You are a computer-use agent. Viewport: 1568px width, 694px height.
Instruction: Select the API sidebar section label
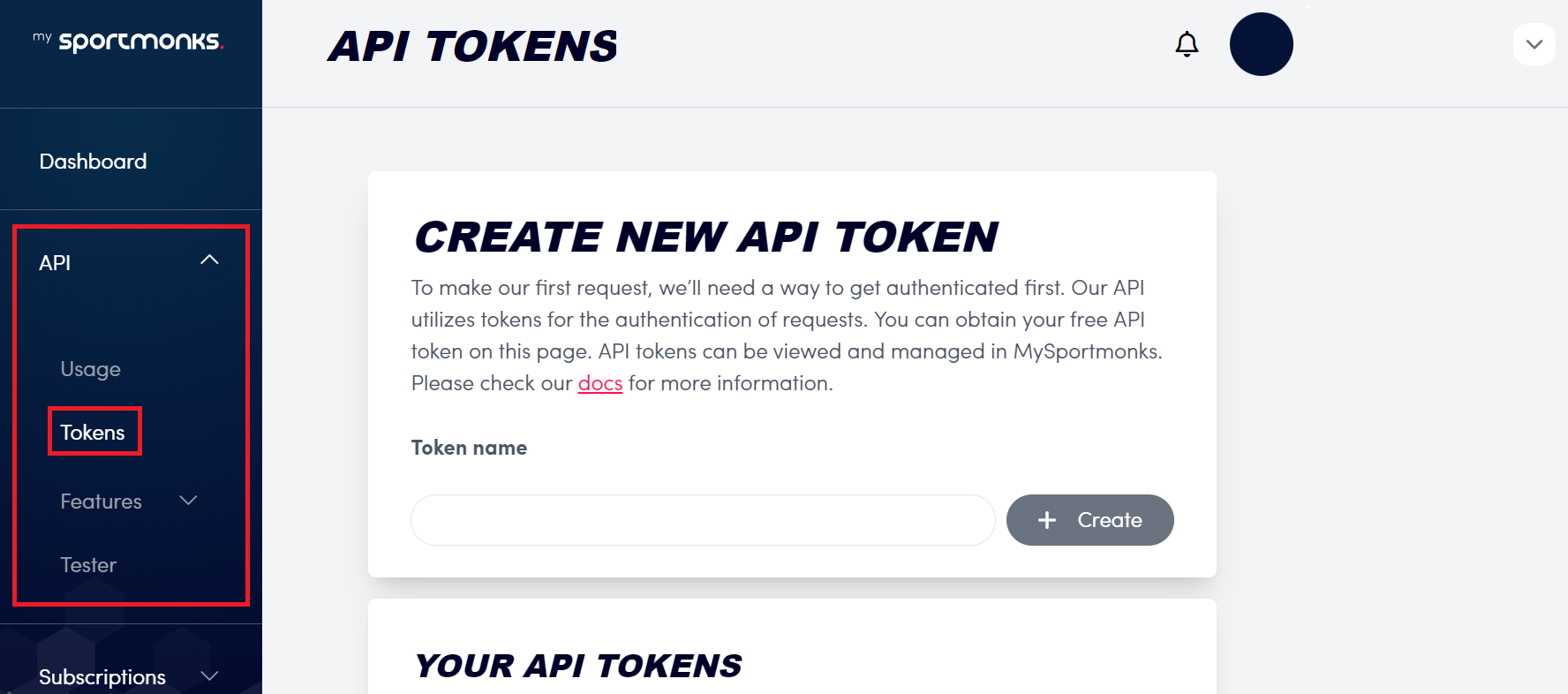(x=55, y=263)
